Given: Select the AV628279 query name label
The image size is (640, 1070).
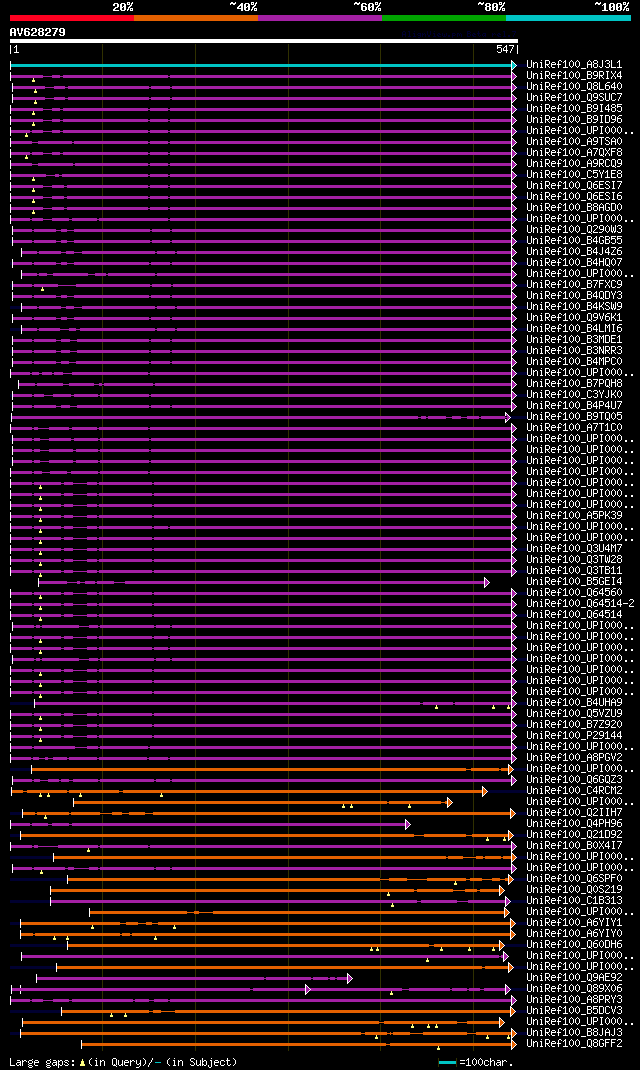Looking at the screenshot, I should coord(38,32).
